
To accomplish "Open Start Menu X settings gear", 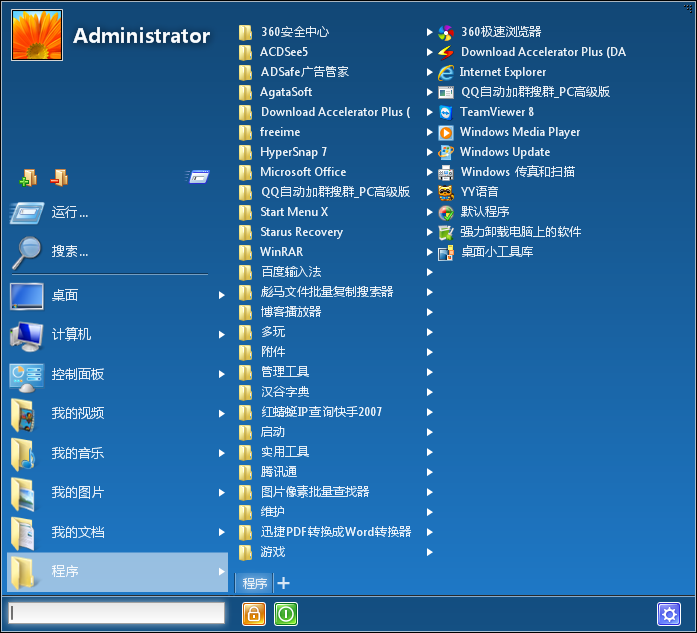I will point(669,614).
